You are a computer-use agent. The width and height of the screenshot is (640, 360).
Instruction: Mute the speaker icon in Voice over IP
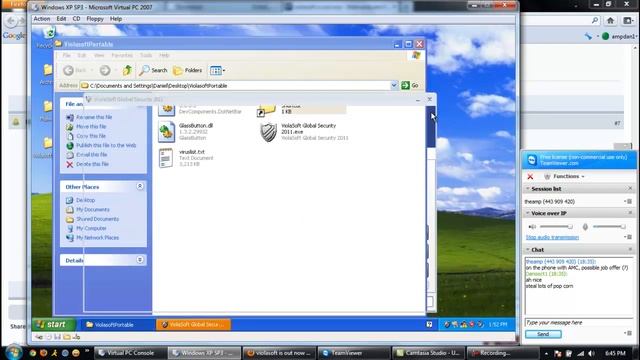click(532, 227)
